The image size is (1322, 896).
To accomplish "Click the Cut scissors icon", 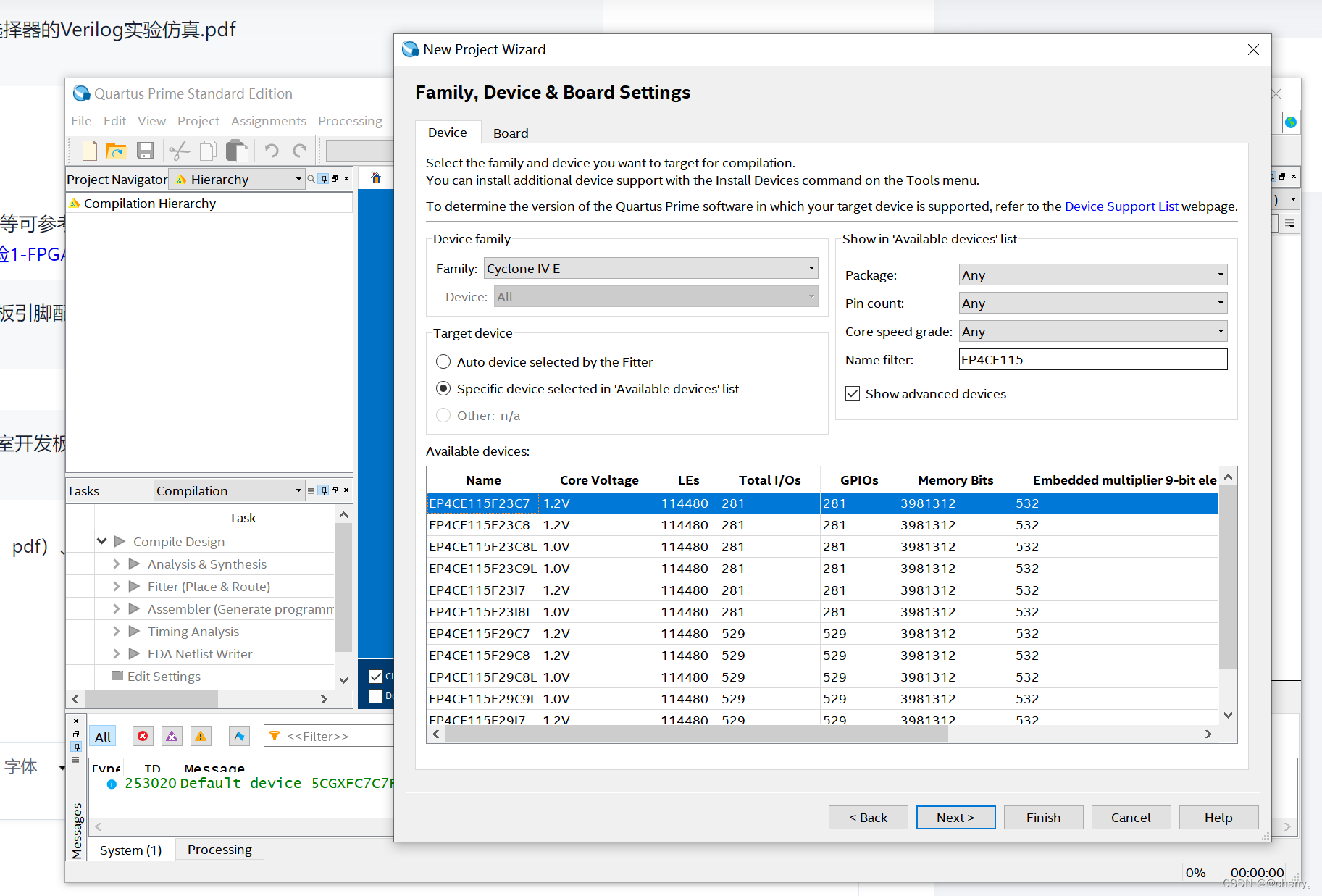I will (x=179, y=151).
